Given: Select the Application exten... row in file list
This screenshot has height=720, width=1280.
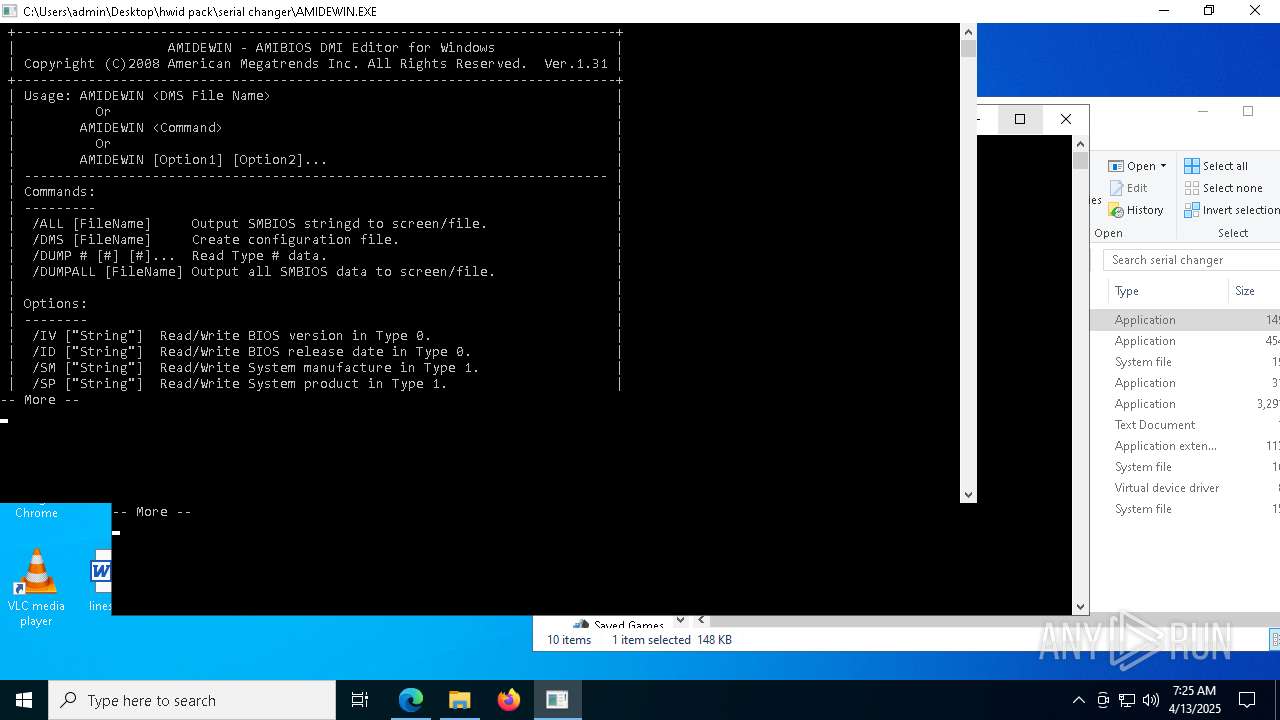Looking at the screenshot, I should (1185, 446).
